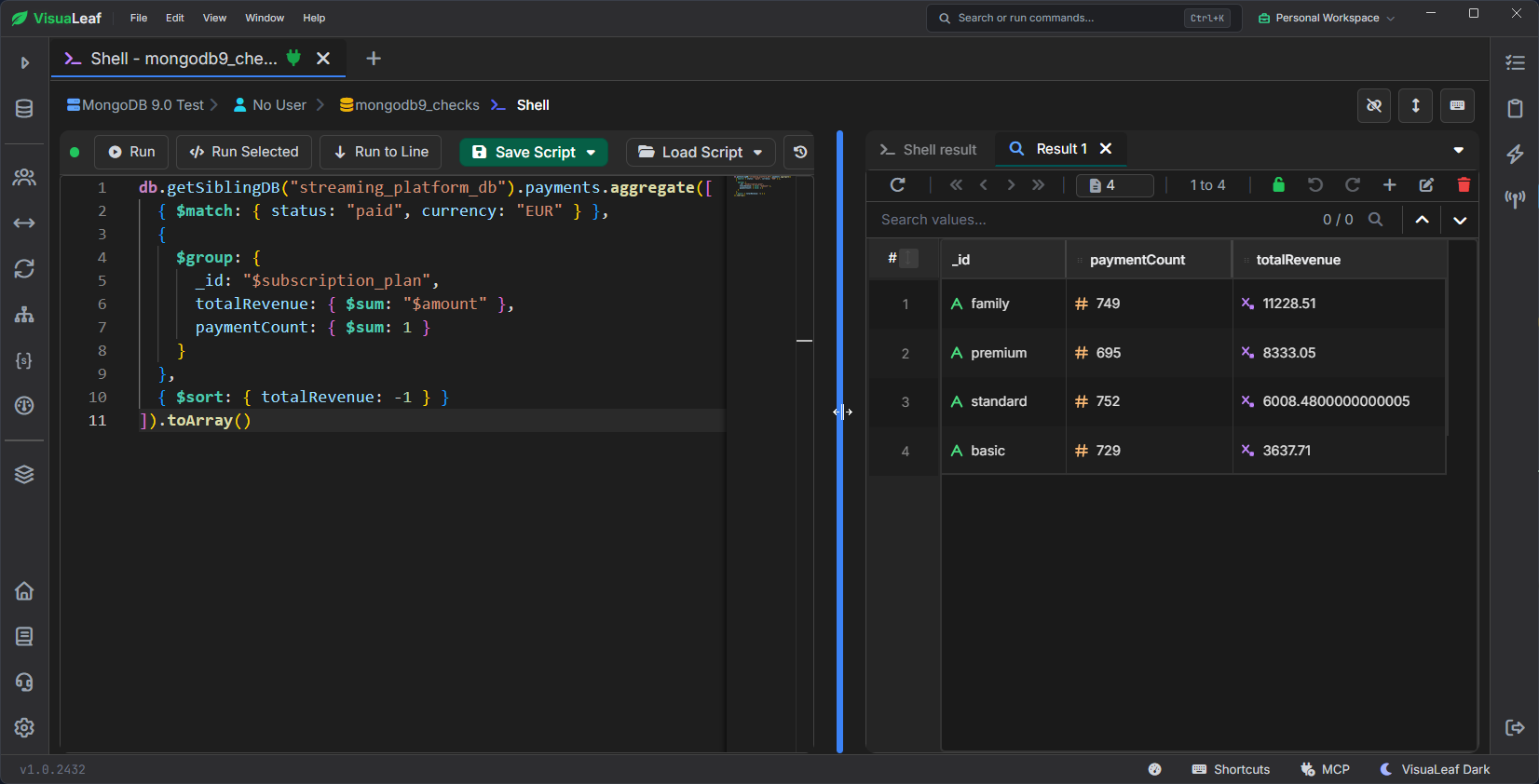Switch theme from VisuaLeaf Dark
The image size is (1539, 784).
pyautogui.click(x=1435, y=769)
